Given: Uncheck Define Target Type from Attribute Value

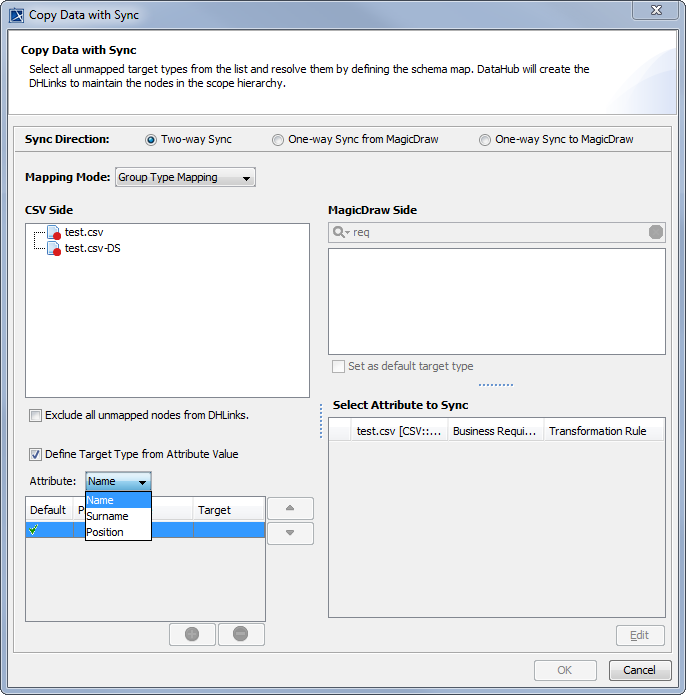Looking at the screenshot, I should [35, 454].
